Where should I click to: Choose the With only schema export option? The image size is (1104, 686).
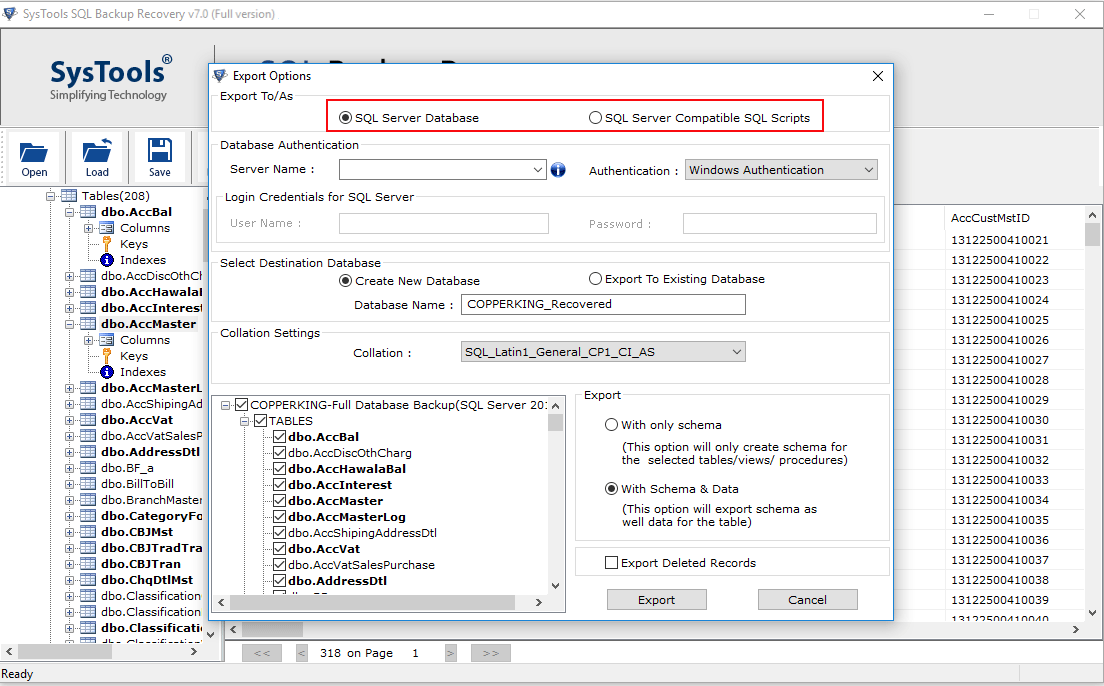click(x=611, y=424)
